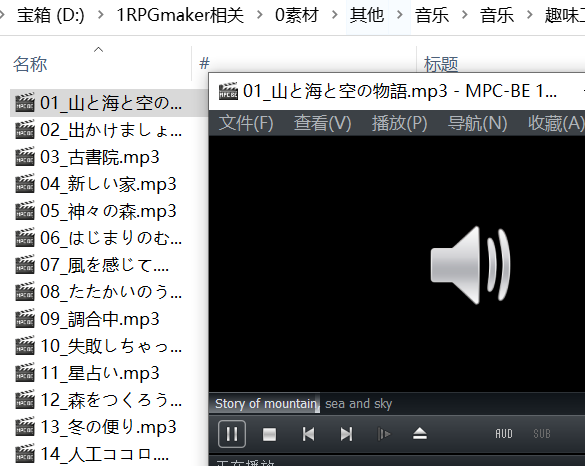Open the 导航(N) menu
The width and height of the screenshot is (585, 466).
tap(477, 123)
